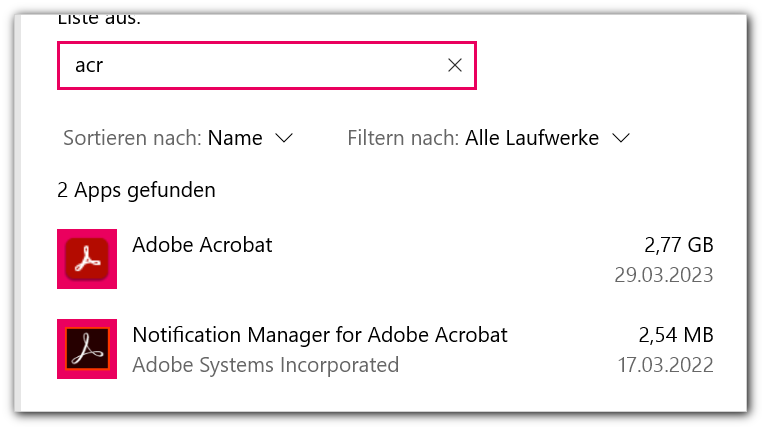Select the Adobe Acrobat entry title
This screenshot has height=427, width=762.
(202, 244)
